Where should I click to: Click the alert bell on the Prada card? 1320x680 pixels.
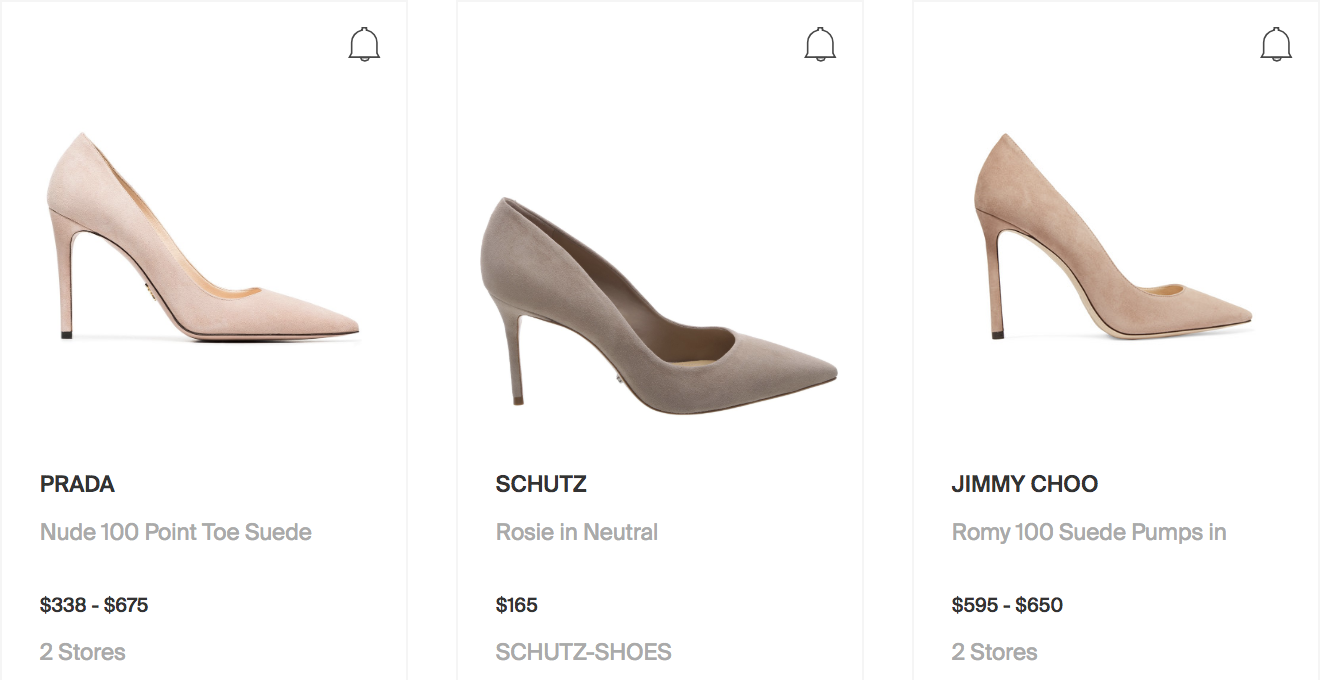pyautogui.click(x=364, y=45)
